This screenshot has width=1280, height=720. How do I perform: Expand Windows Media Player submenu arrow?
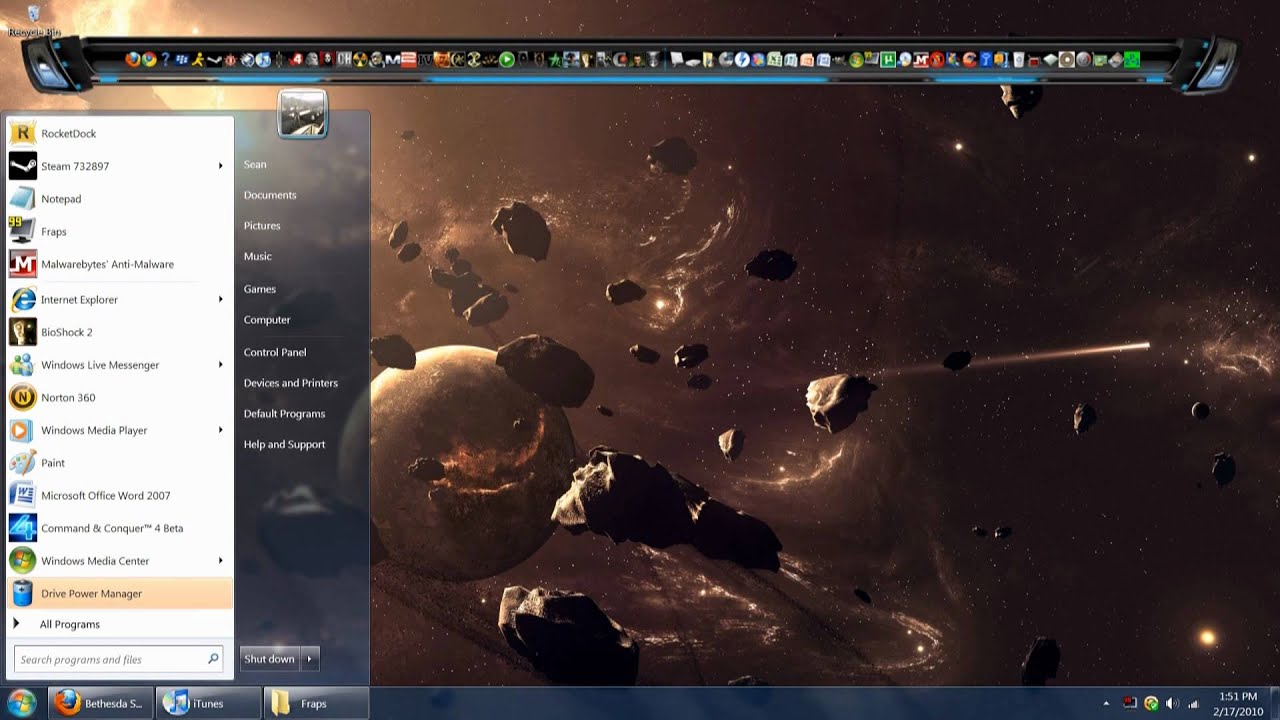click(220, 430)
